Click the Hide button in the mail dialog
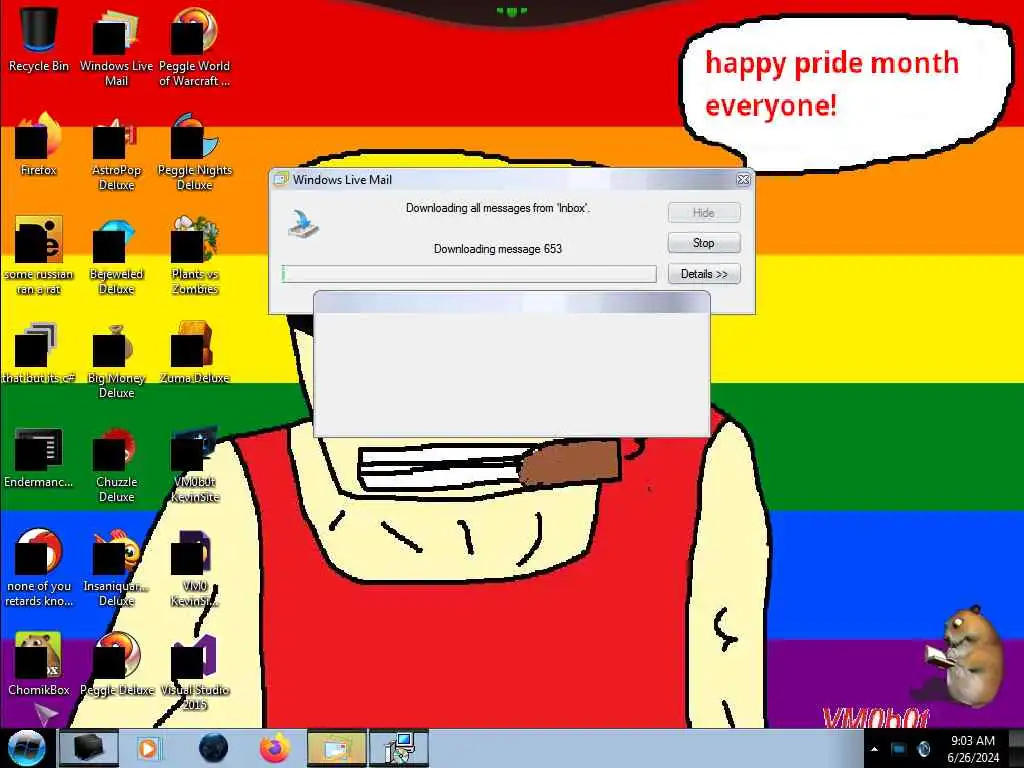 pyautogui.click(x=704, y=212)
